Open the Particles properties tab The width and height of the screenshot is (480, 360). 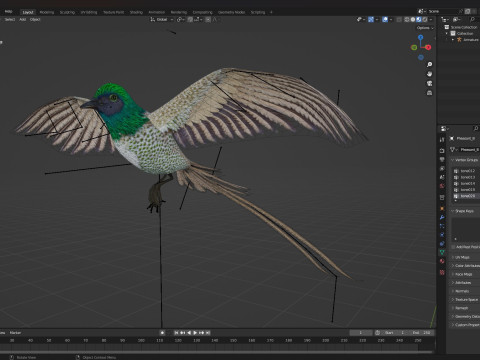pos(442,226)
